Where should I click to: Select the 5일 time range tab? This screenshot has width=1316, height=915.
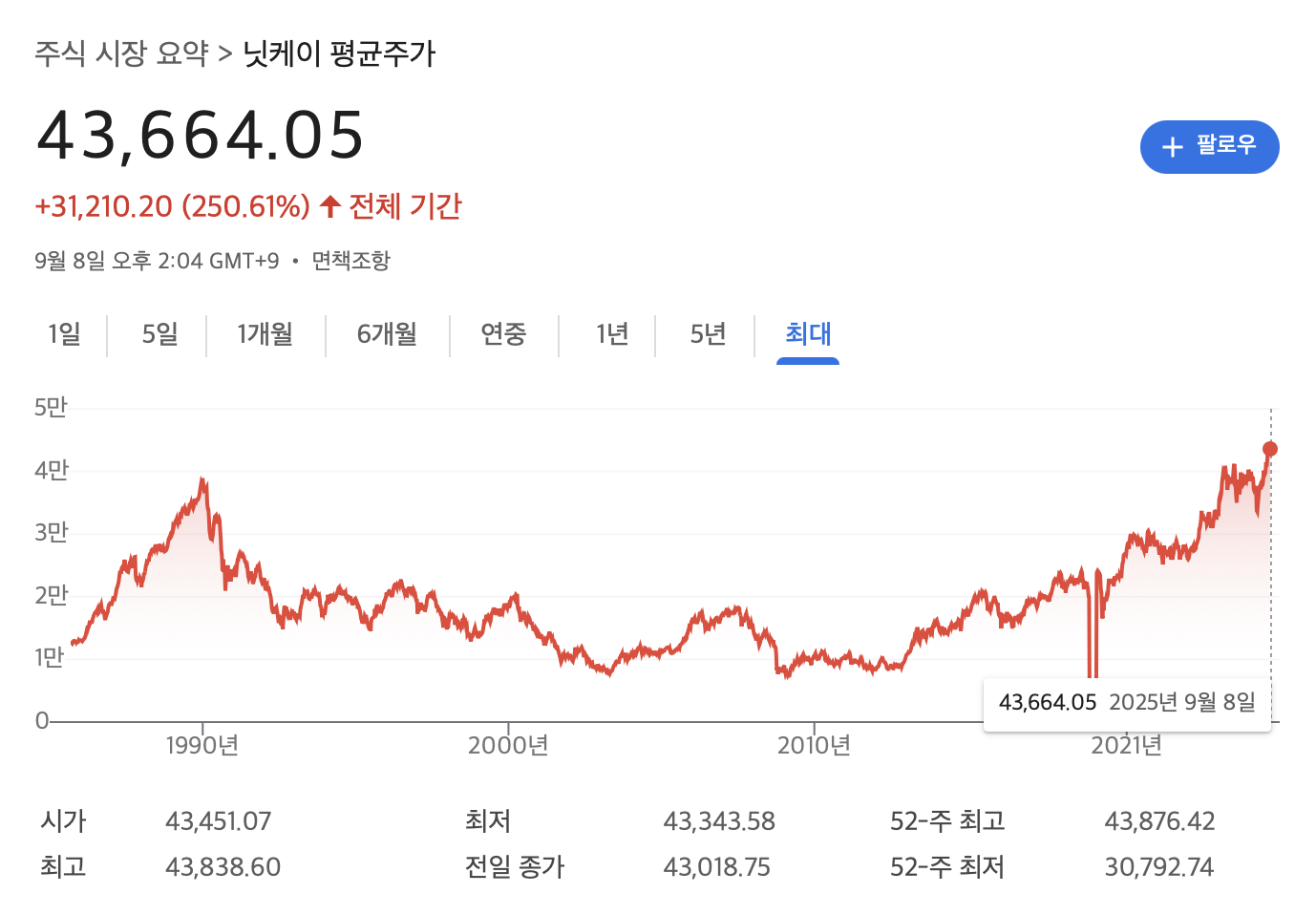158,335
